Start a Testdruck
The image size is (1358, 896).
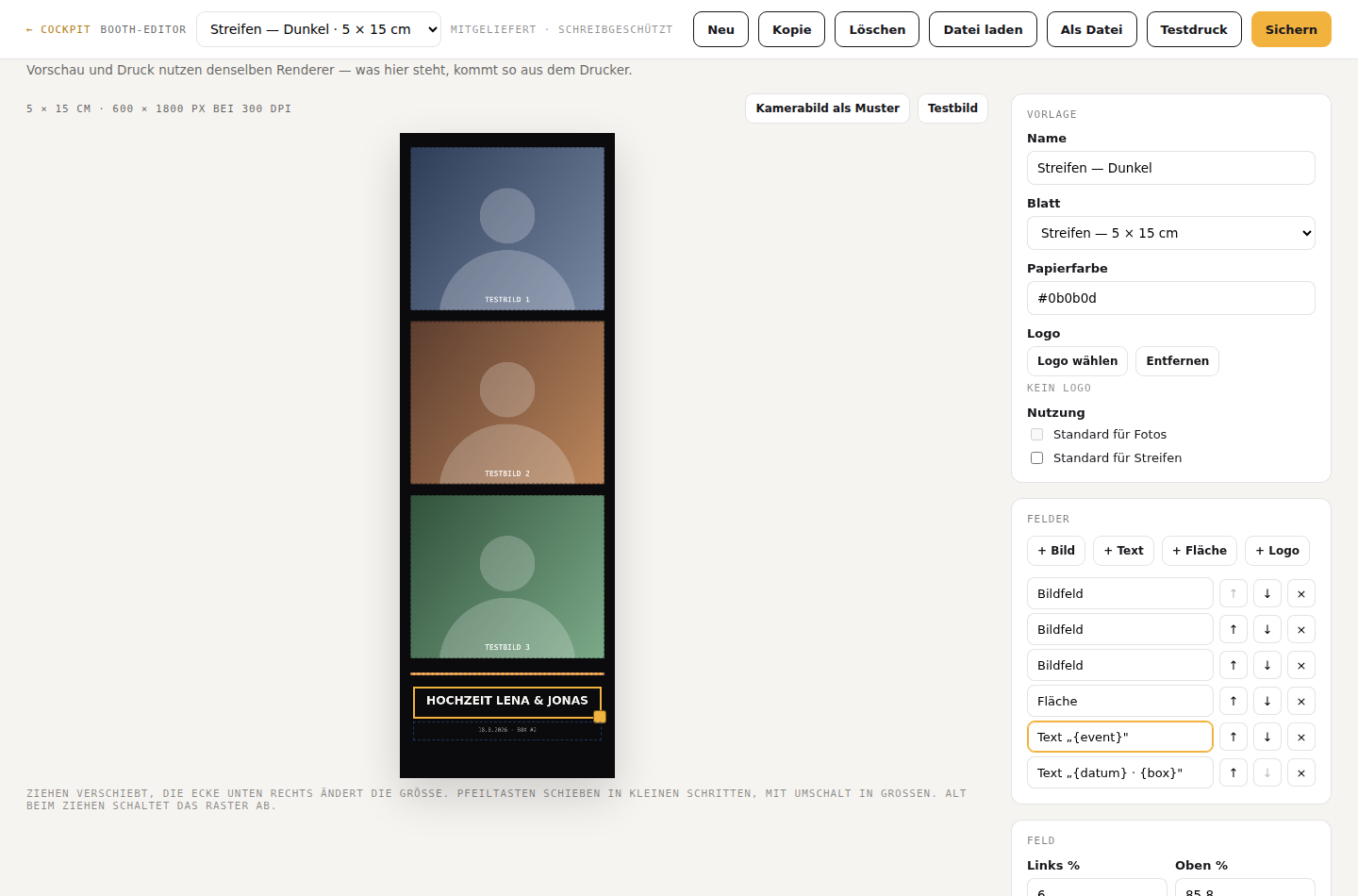(x=1194, y=29)
